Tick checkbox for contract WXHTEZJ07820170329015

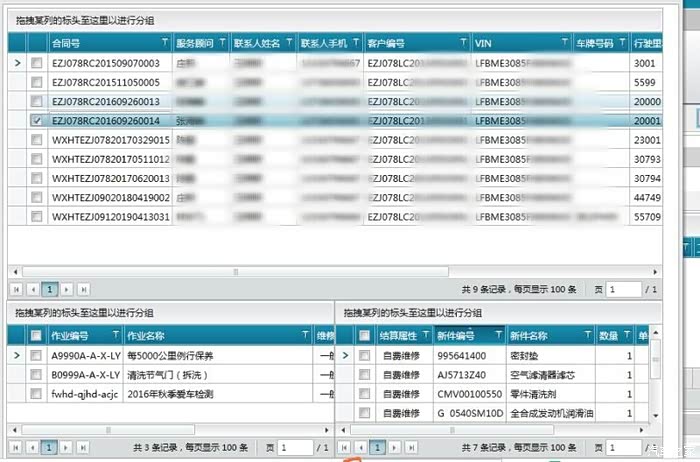click(x=37, y=140)
